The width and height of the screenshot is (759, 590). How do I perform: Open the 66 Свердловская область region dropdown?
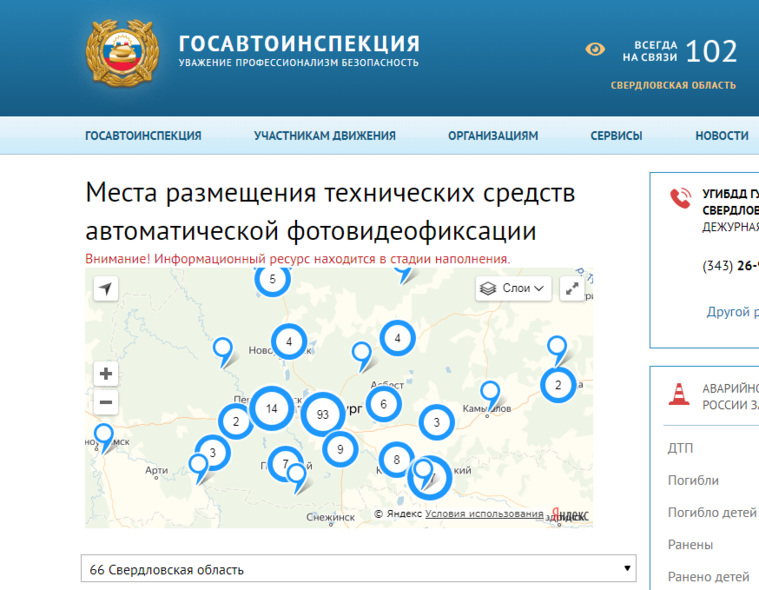(x=358, y=569)
